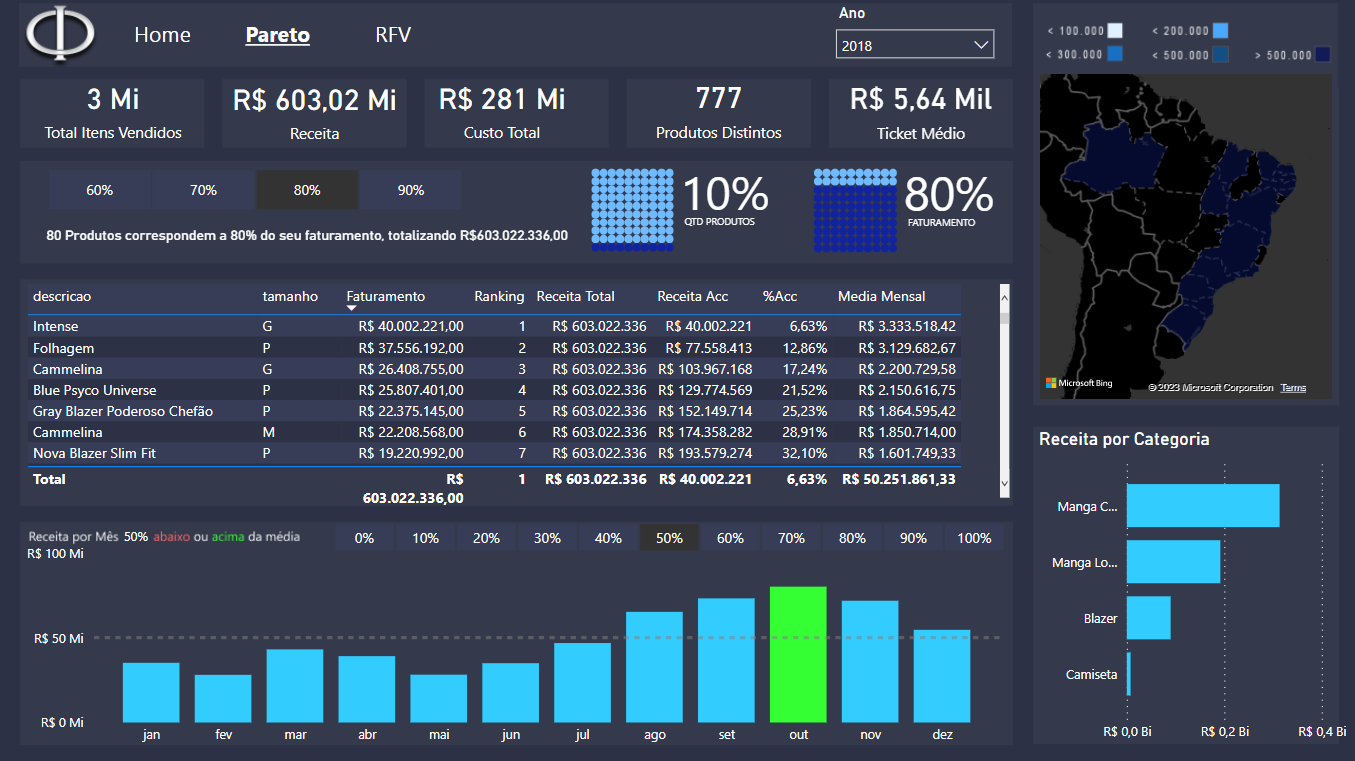
Task: Click the light blue QTD Produtos dot grid
Action: click(x=631, y=207)
